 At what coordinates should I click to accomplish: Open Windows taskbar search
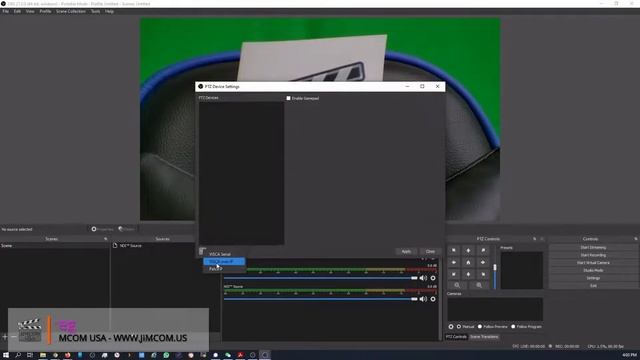point(18,355)
